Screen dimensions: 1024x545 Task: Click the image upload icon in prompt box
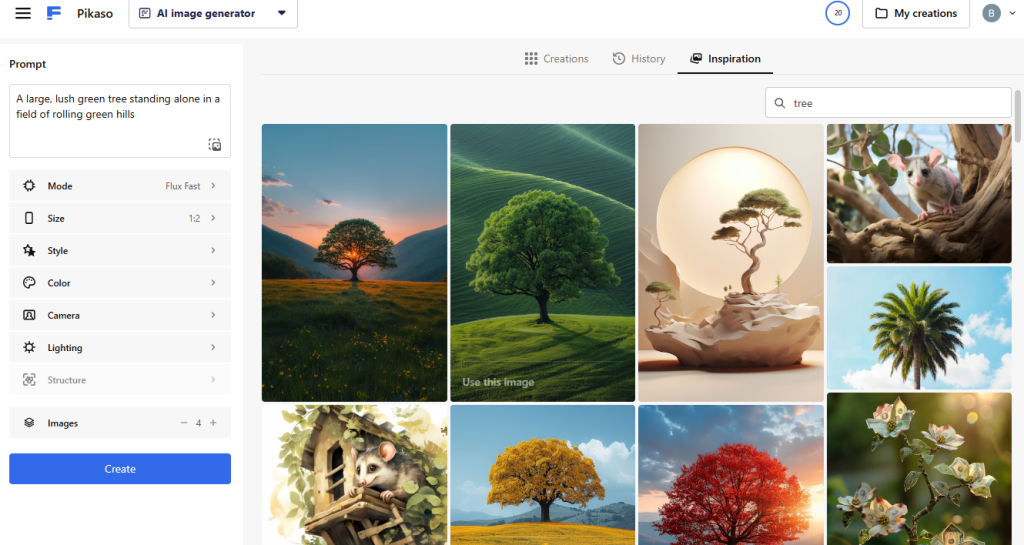click(x=214, y=145)
